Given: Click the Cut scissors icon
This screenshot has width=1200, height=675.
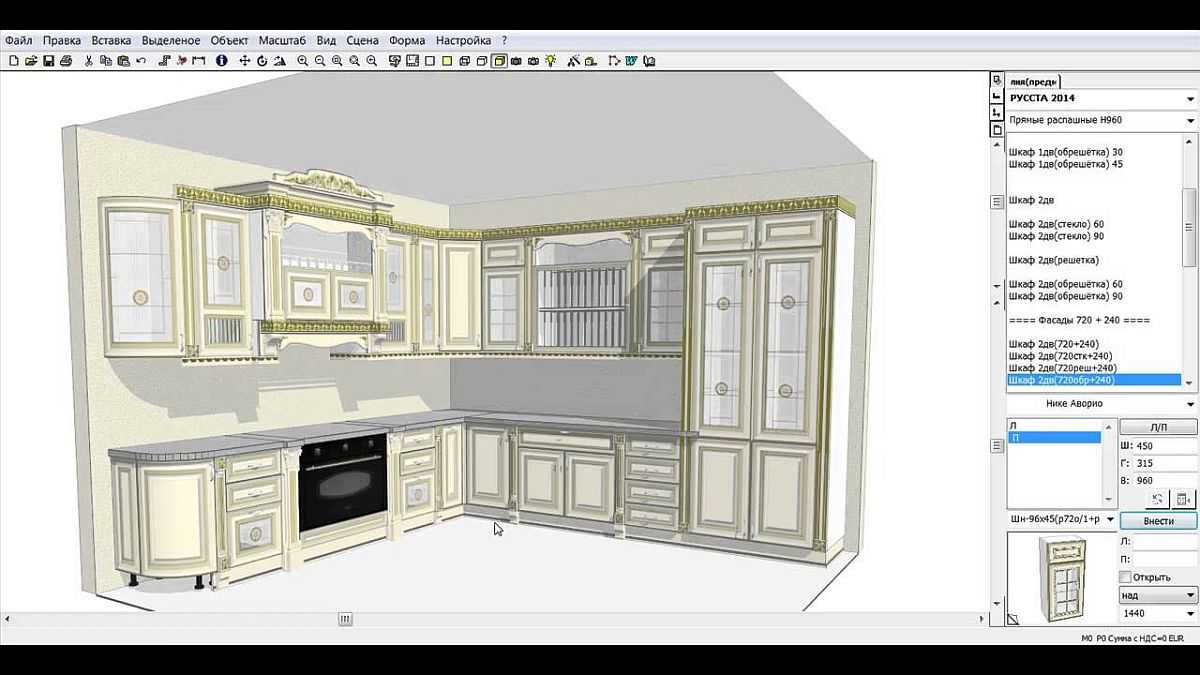Looking at the screenshot, I should pos(89,61).
